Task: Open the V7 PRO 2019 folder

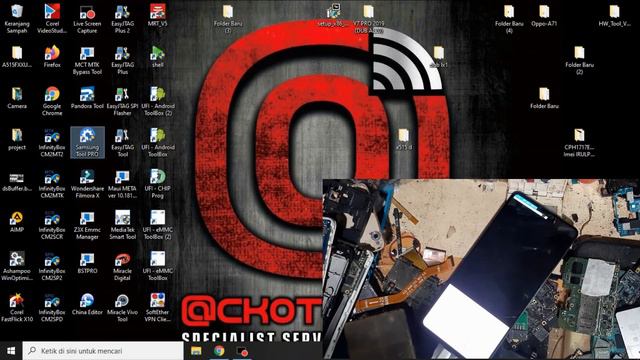Action: click(x=369, y=18)
